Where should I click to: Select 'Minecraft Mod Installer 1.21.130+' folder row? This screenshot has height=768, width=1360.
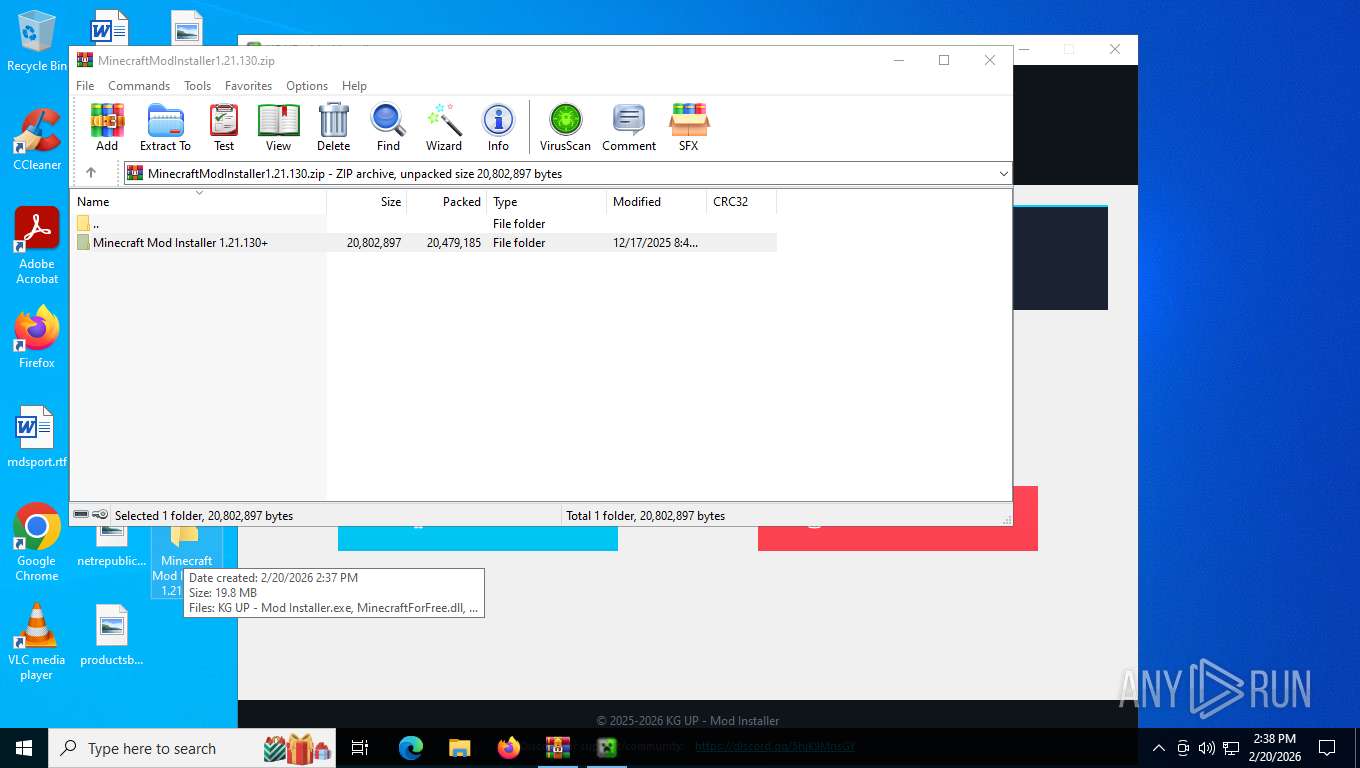click(424, 243)
